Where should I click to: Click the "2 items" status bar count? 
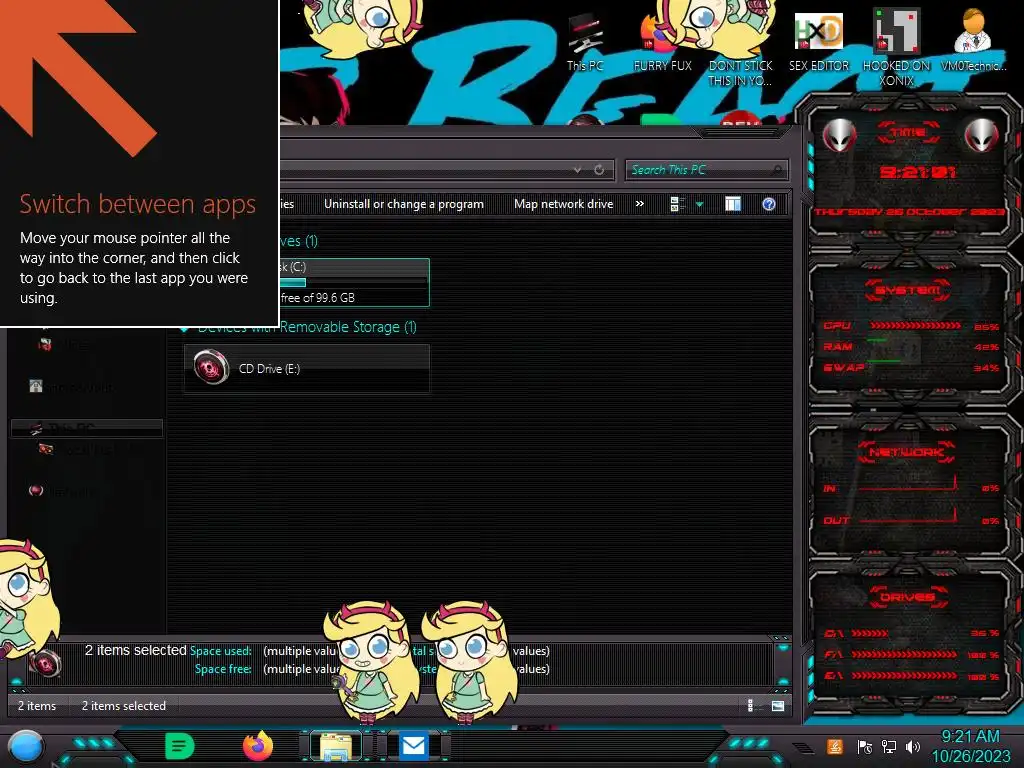point(37,705)
